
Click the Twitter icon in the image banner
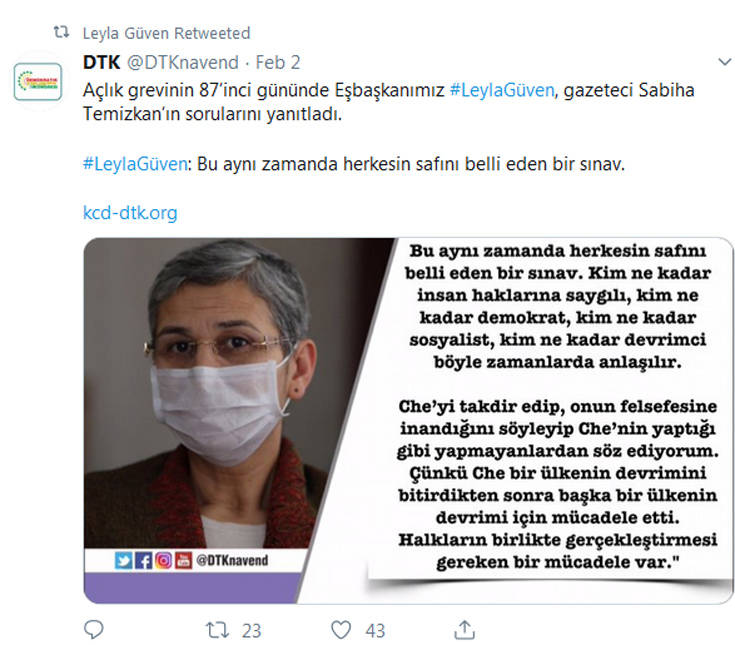click(123, 561)
